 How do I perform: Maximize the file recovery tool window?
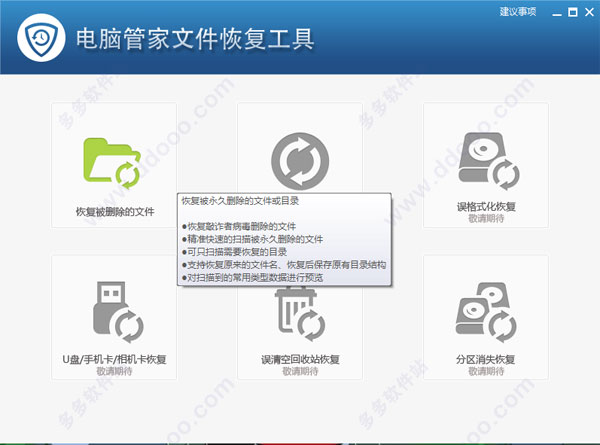(x=573, y=12)
